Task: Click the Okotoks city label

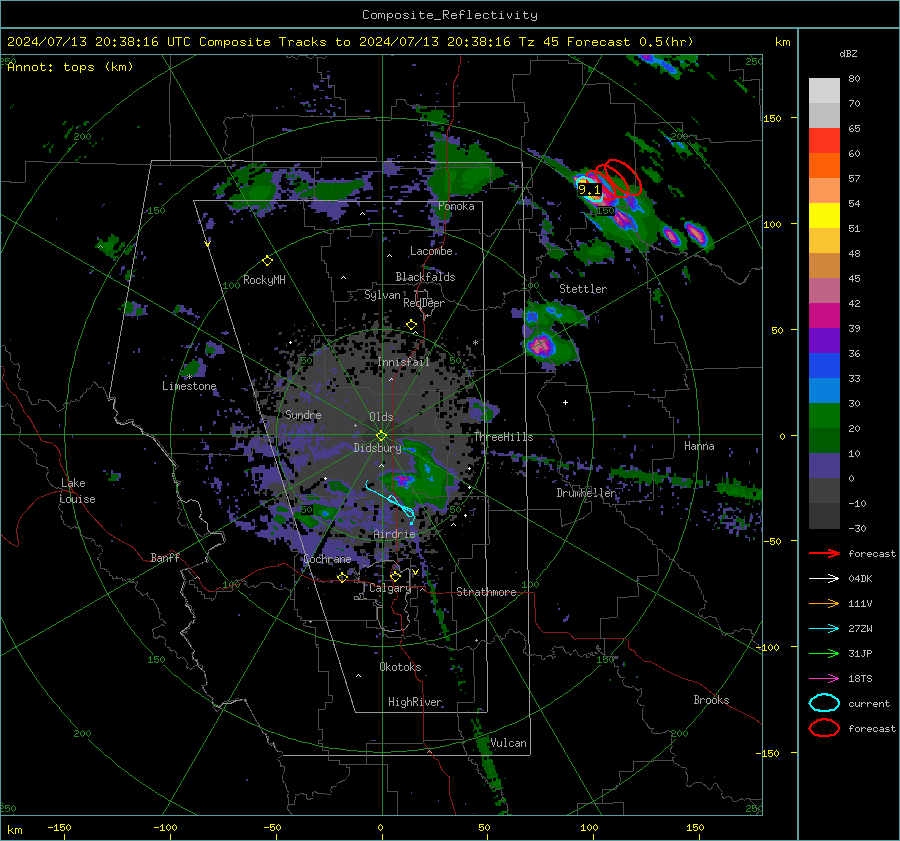Action: point(400,667)
